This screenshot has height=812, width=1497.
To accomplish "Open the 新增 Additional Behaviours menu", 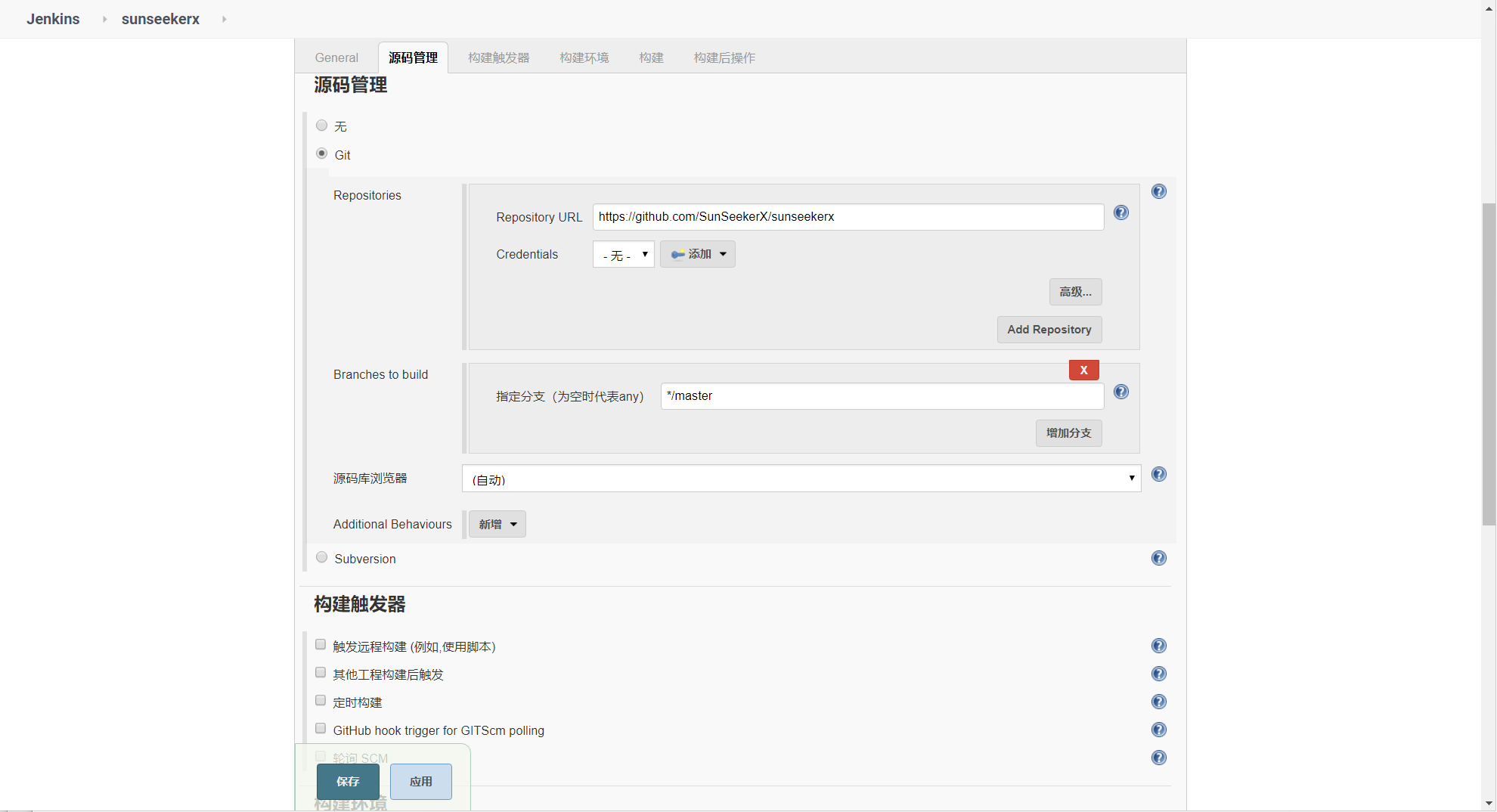I will pyautogui.click(x=497, y=524).
